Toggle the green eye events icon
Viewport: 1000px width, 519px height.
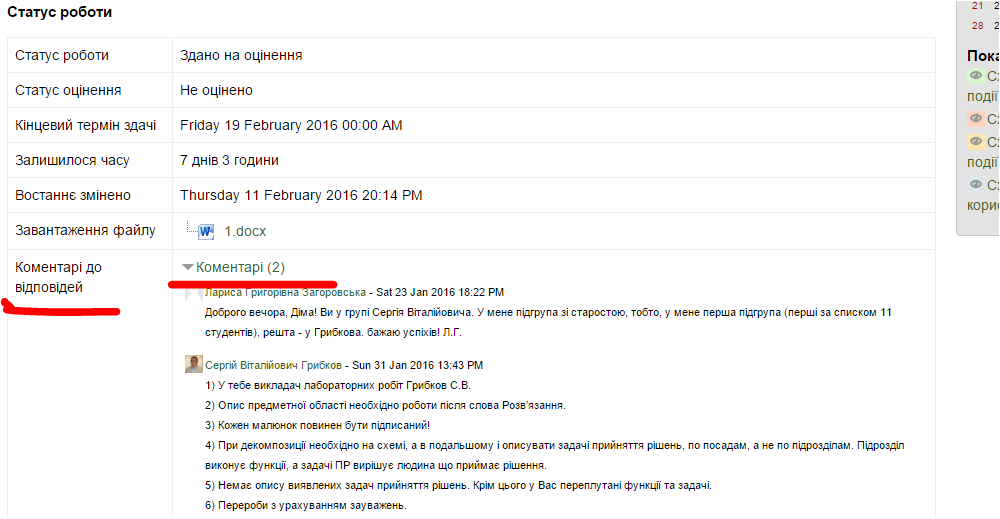coord(976,76)
